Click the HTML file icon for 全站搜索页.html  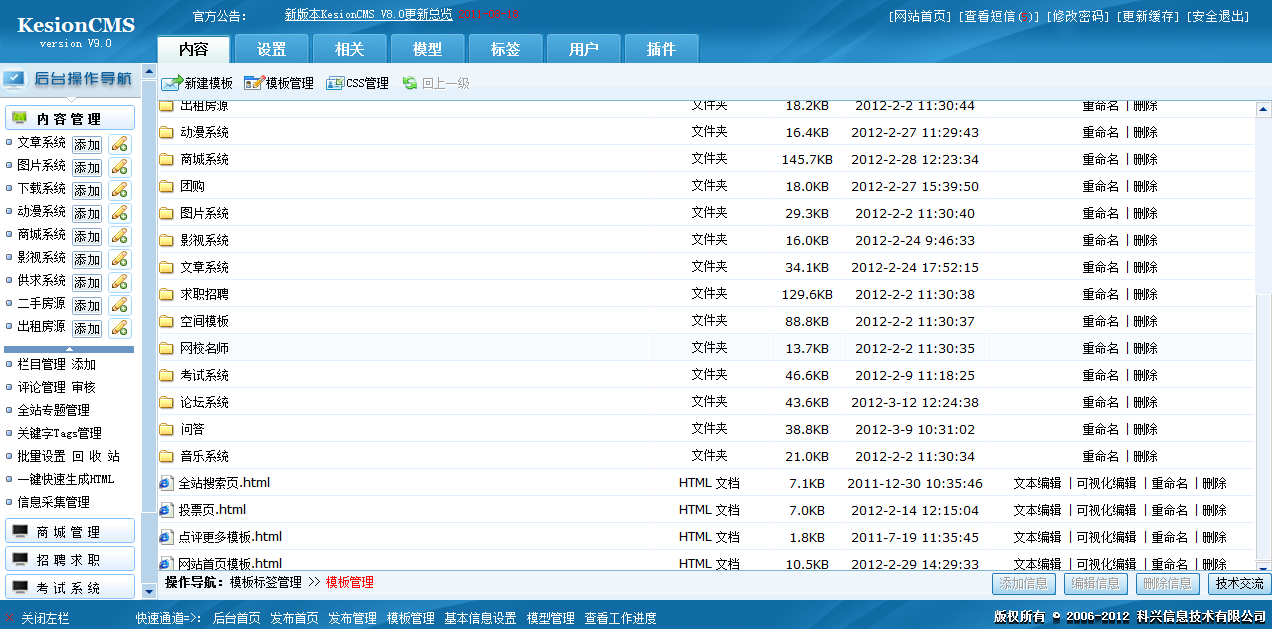pyautogui.click(x=166, y=483)
